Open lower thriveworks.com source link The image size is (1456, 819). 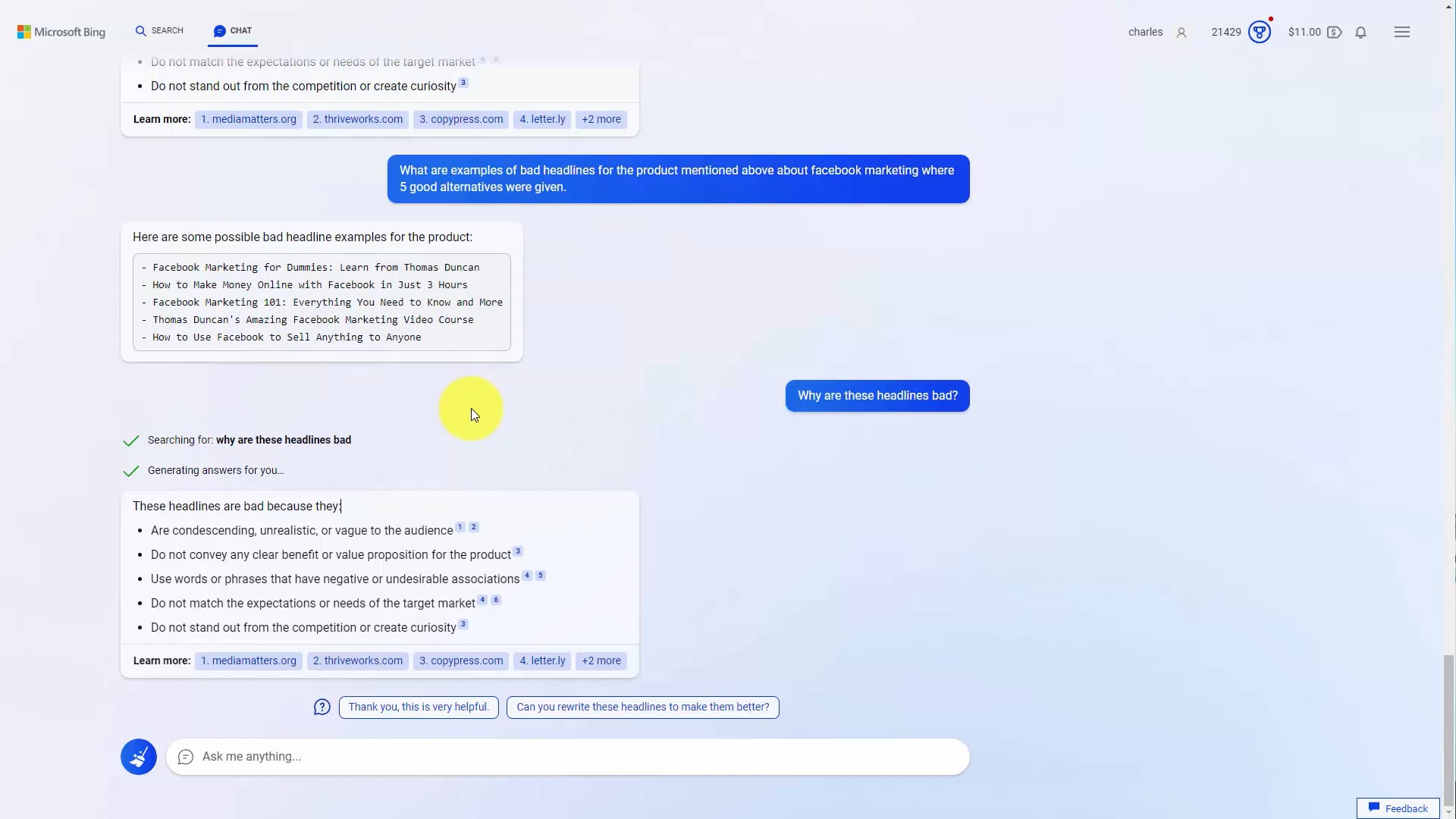(358, 661)
